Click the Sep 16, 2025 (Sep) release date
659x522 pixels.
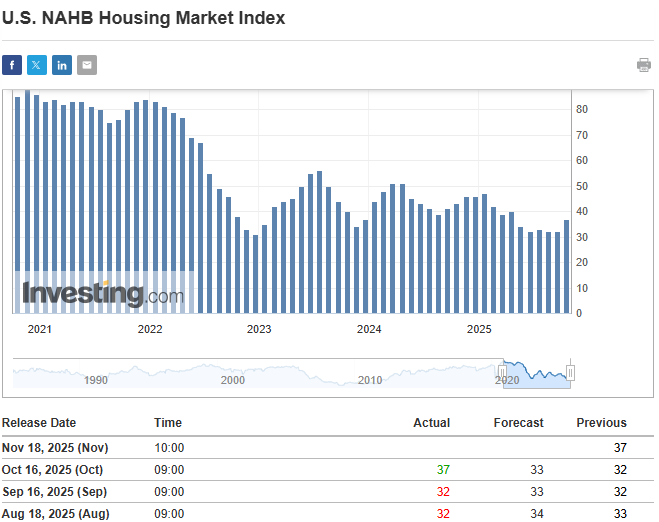(54, 492)
